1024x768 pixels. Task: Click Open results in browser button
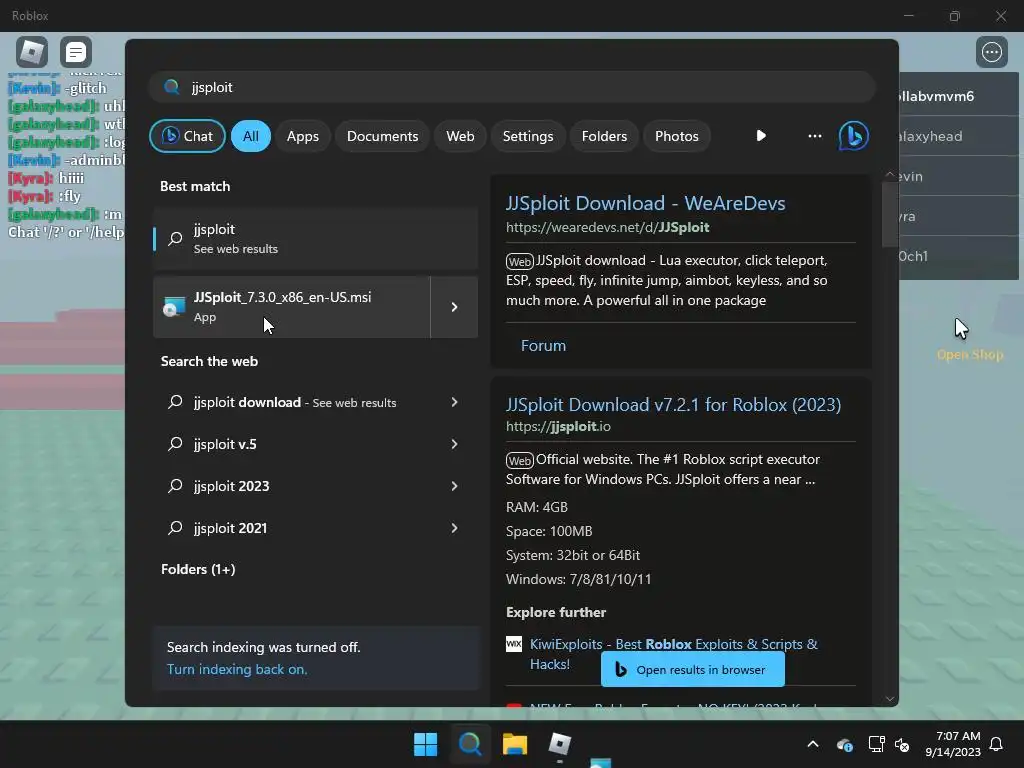click(693, 669)
